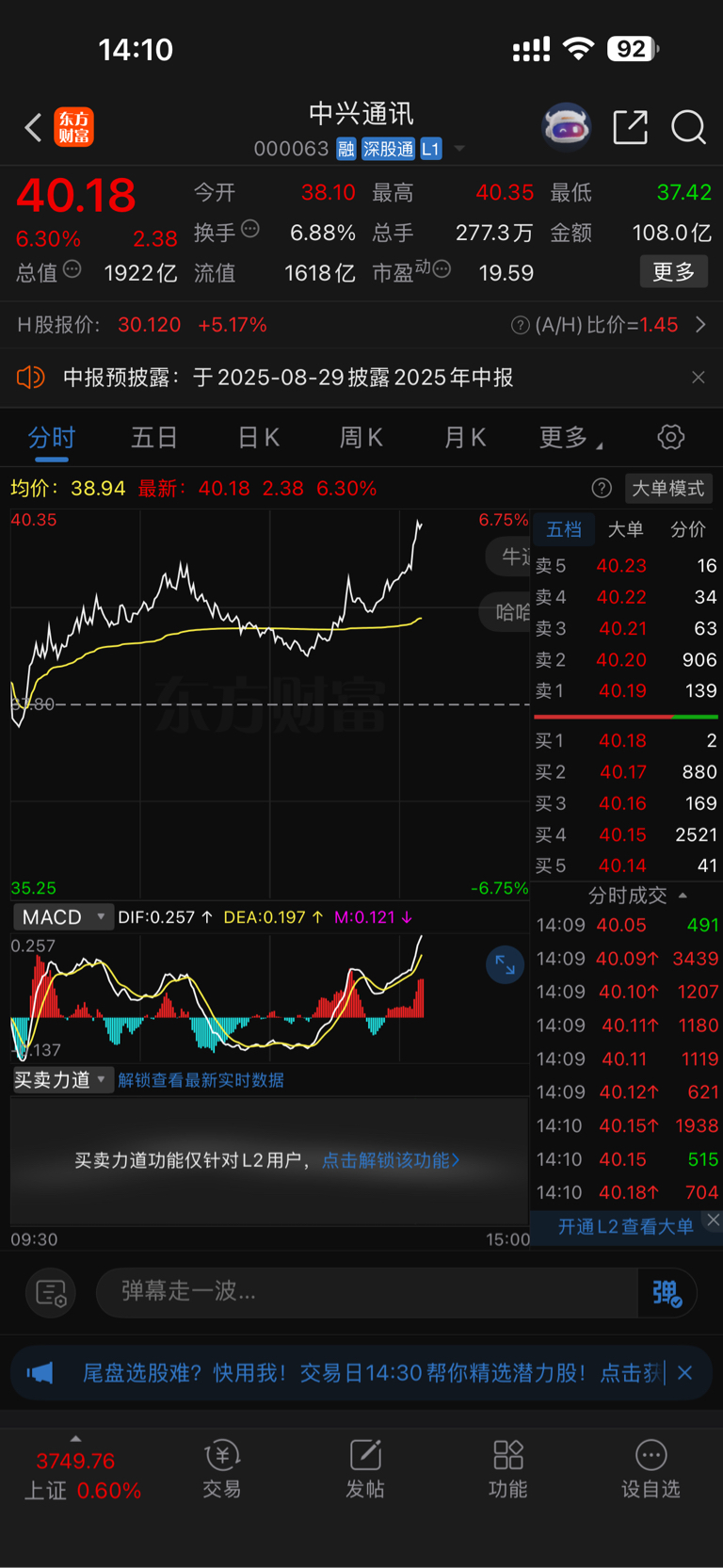Open the 功能 functions icon
The image size is (723, 1568).
coord(508,1469)
